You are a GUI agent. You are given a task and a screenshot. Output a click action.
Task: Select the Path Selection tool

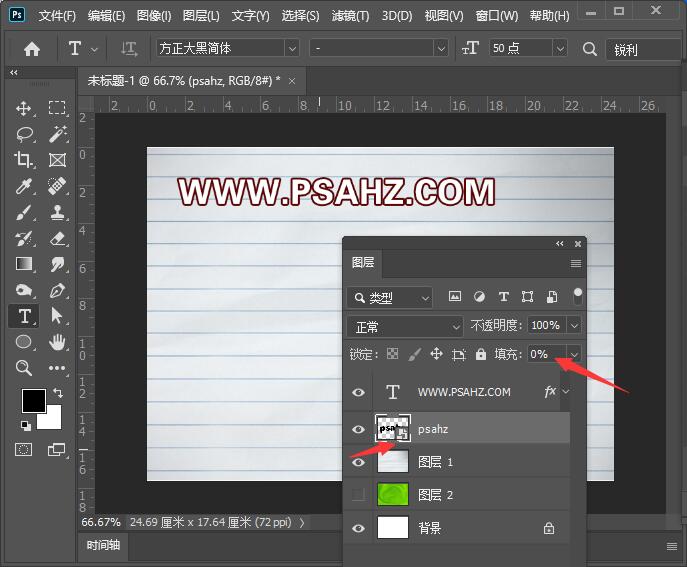coord(57,315)
